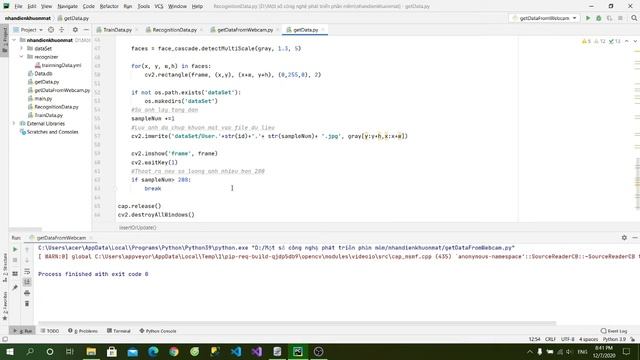Start debugging with the bug icon
640x360 pixels.
pyautogui.click(x=599, y=18)
